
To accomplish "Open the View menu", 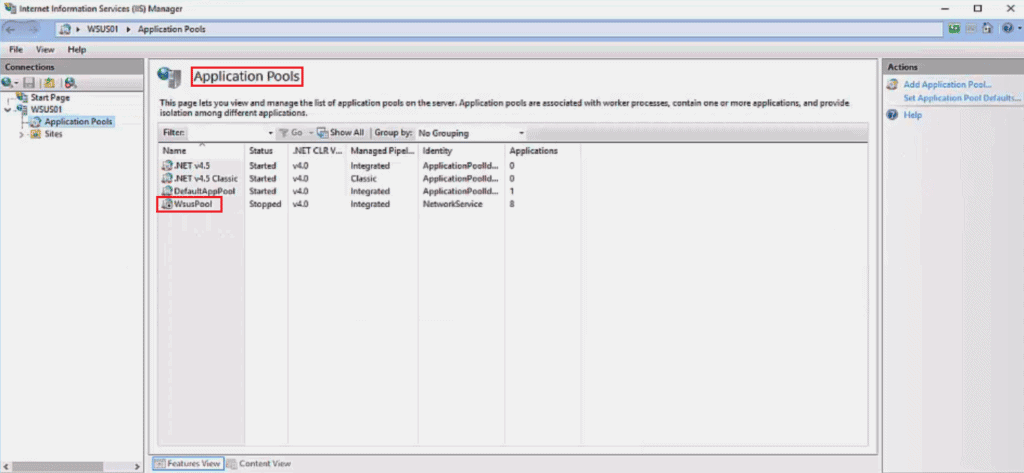I will (x=45, y=49).
